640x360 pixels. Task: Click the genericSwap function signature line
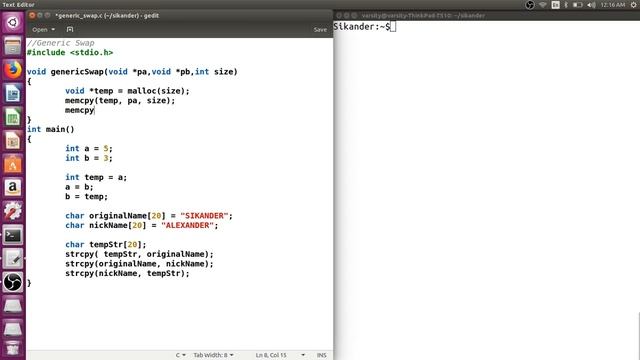pyautogui.click(x=132, y=71)
